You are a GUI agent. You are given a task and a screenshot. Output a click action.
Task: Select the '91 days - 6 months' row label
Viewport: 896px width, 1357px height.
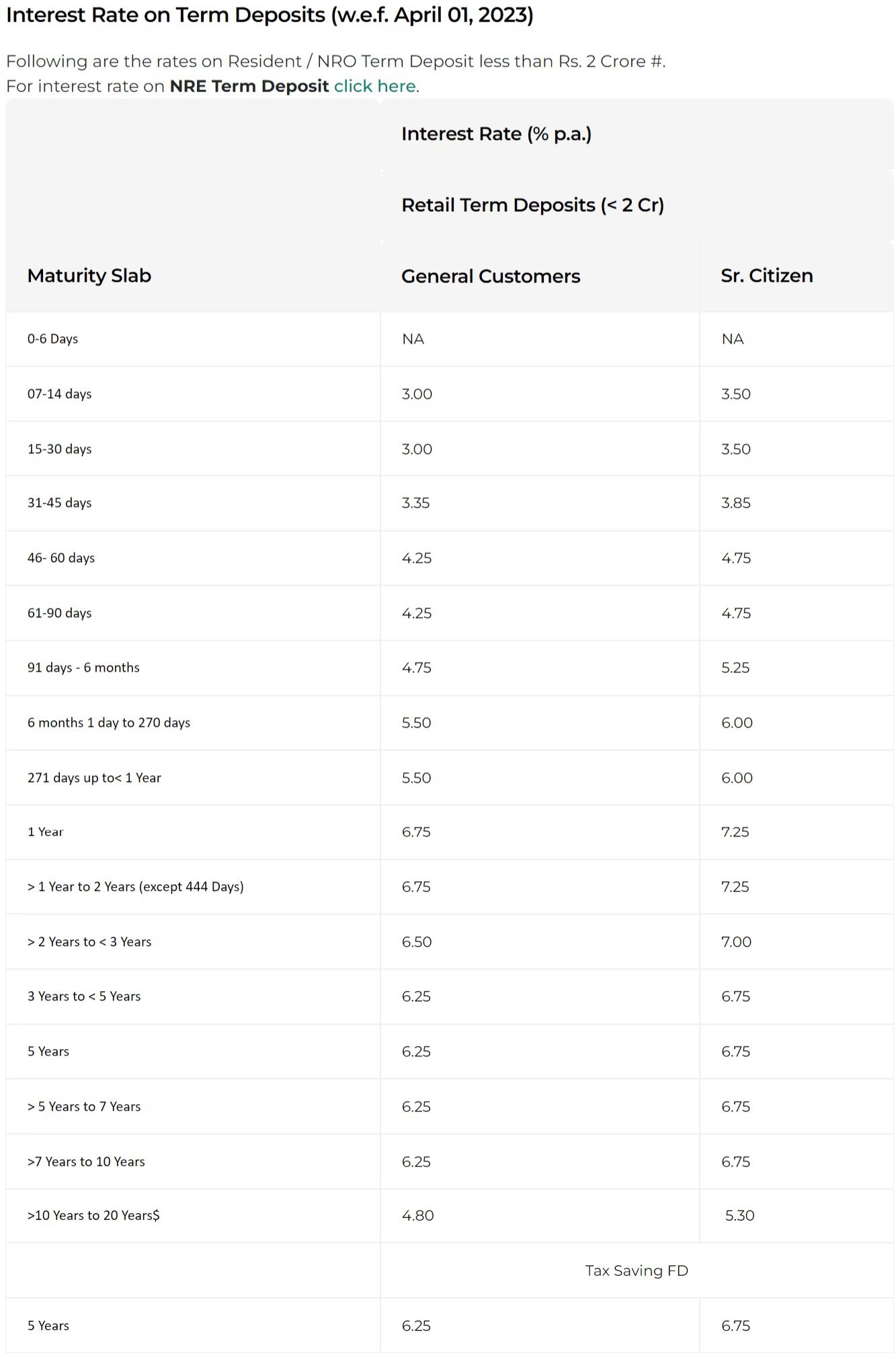tap(83, 668)
